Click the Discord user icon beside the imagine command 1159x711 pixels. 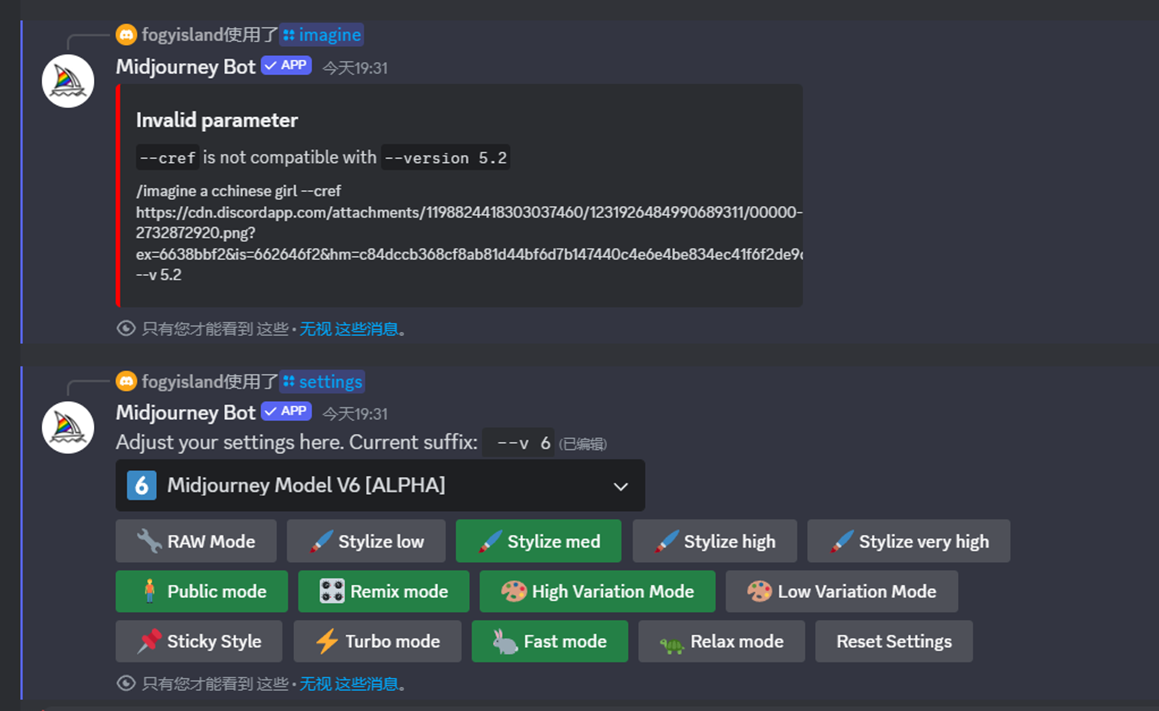click(126, 34)
